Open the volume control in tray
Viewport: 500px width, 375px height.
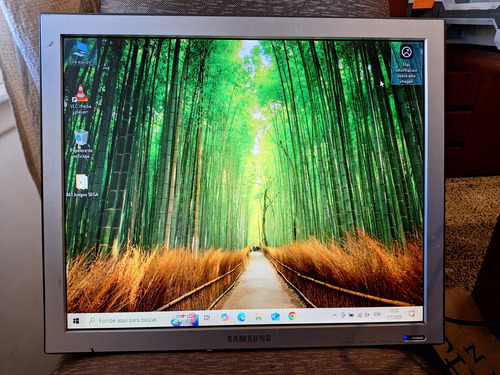point(367,315)
